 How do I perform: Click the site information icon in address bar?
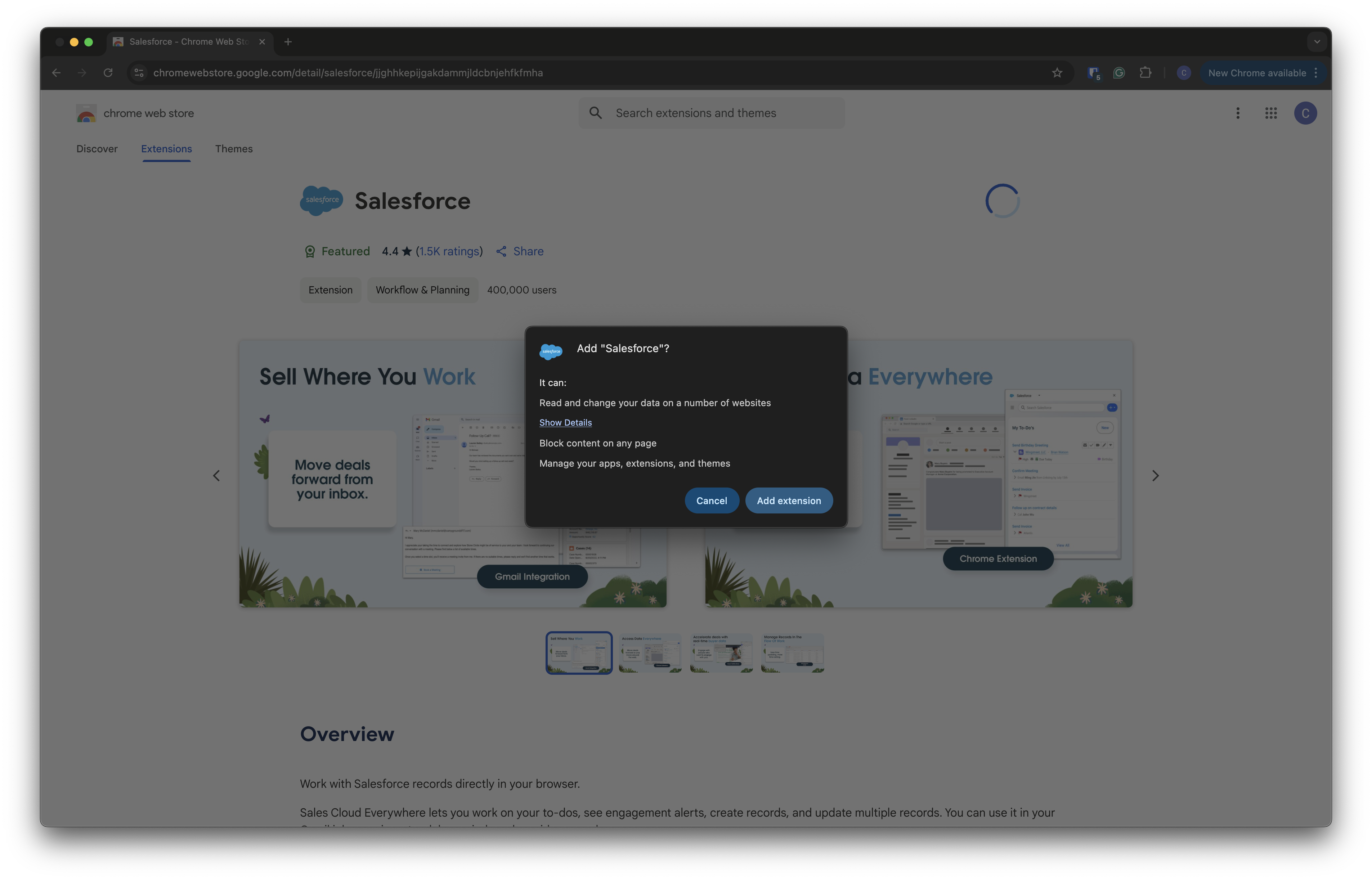(x=139, y=73)
